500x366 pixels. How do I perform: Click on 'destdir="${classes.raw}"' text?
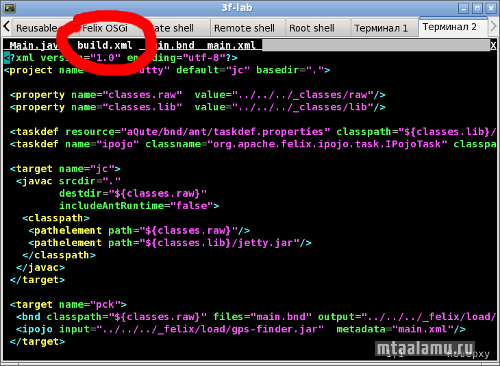coord(133,193)
